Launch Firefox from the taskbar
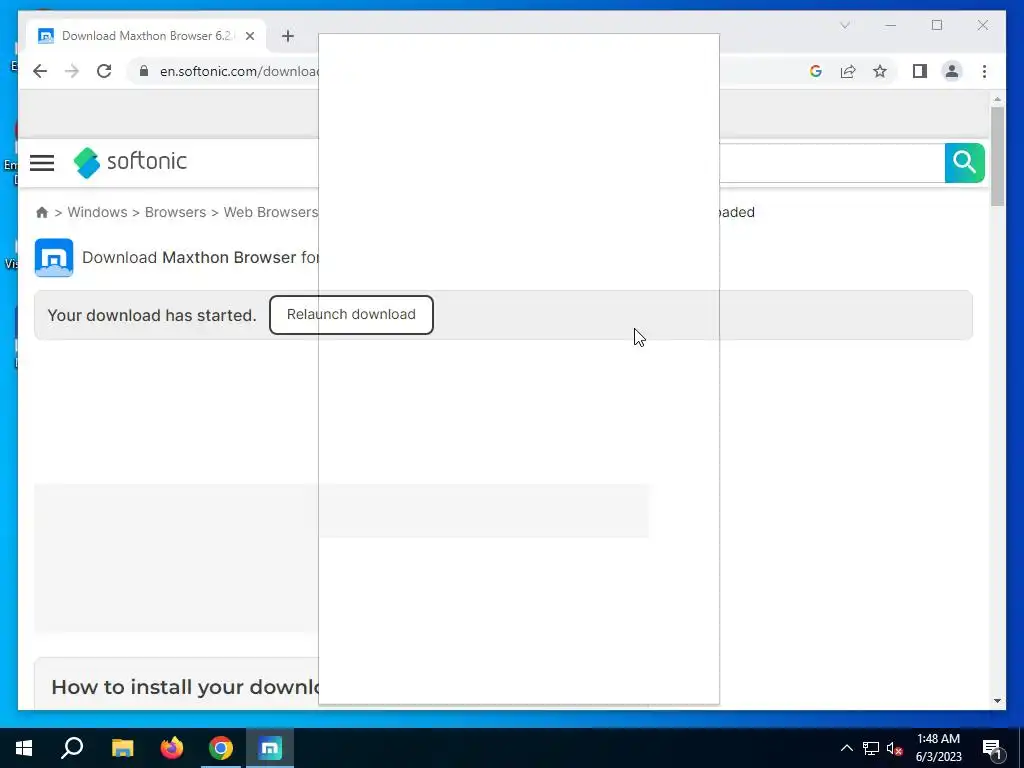Screen dimensions: 1024x768 click(172, 748)
